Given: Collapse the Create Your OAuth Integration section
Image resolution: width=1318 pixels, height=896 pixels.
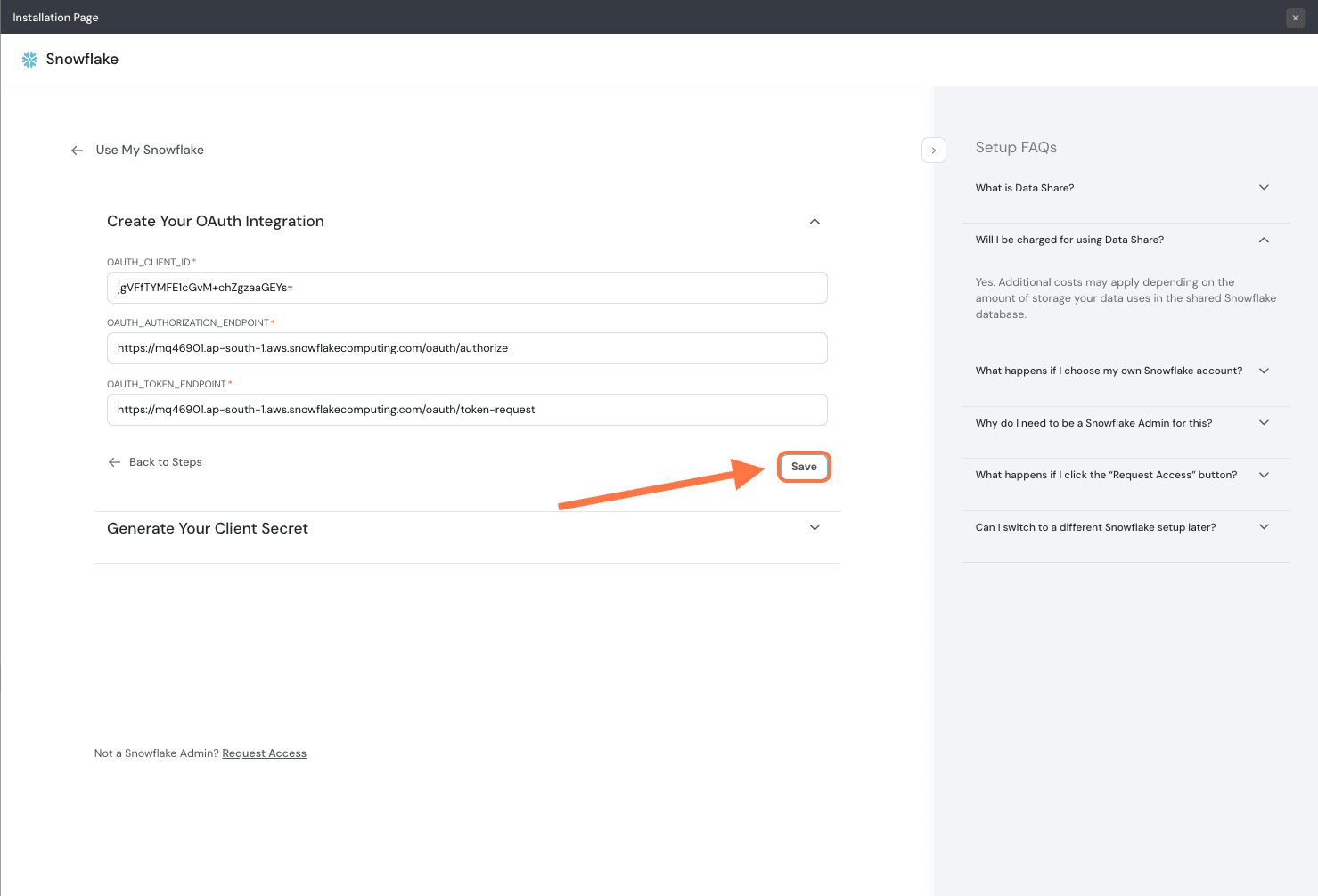Looking at the screenshot, I should coord(815,222).
